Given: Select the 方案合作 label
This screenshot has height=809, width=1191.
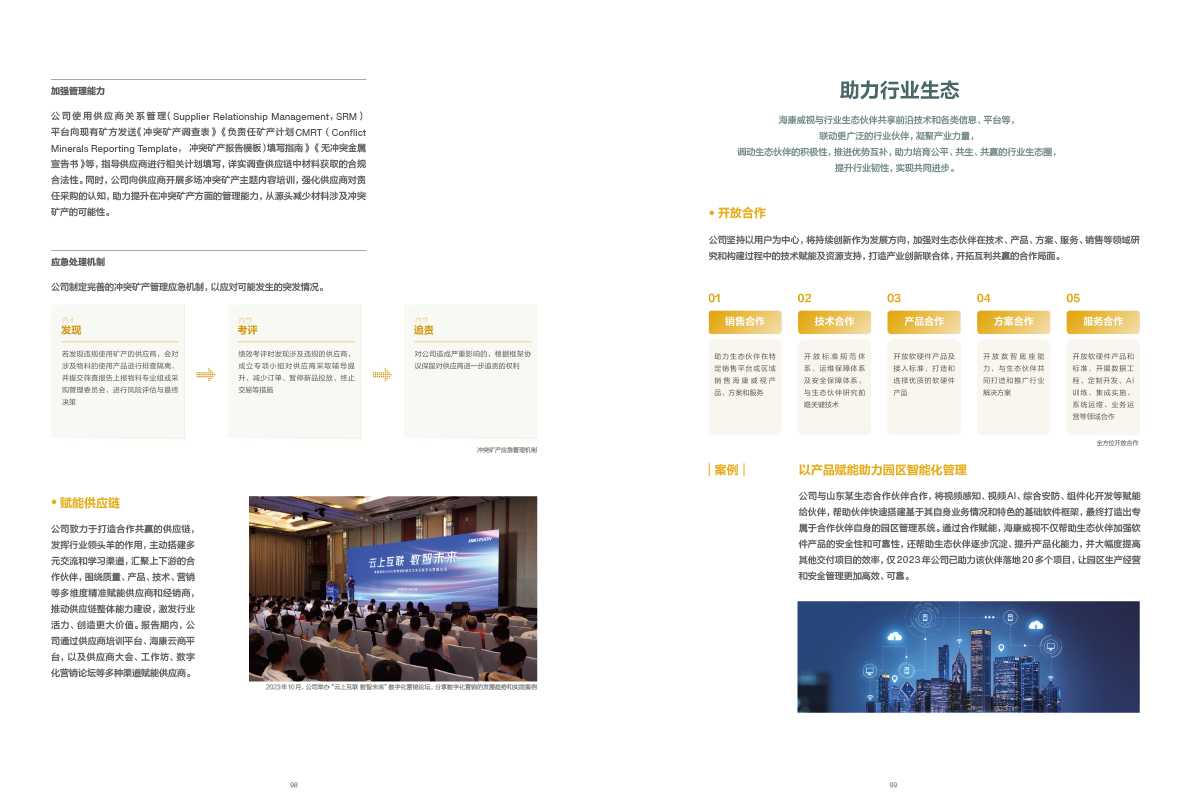Looking at the screenshot, I should coord(1013,322).
